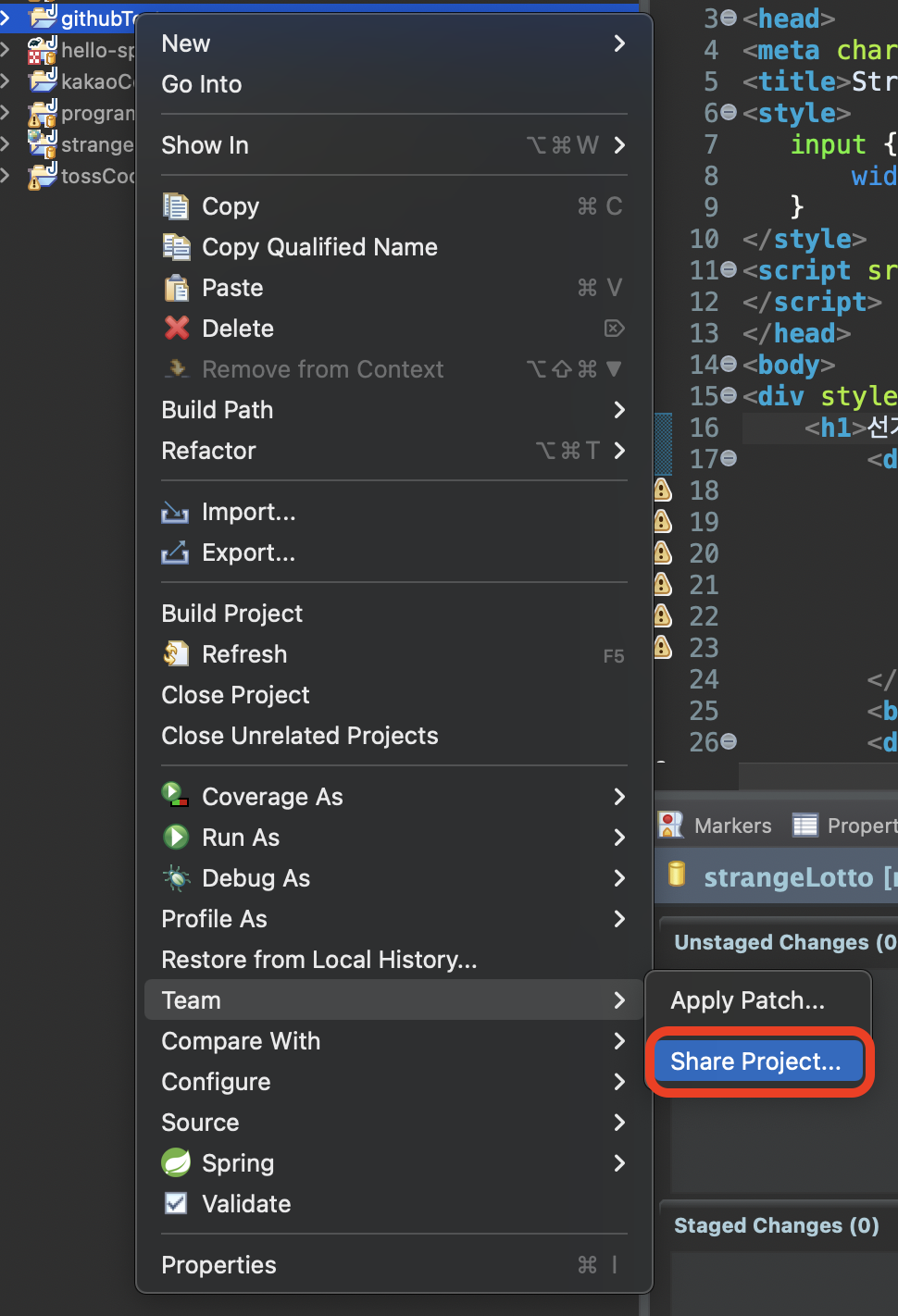Open the New submenu
The width and height of the screenshot is (898, 1316).
(x=394, y=43)
